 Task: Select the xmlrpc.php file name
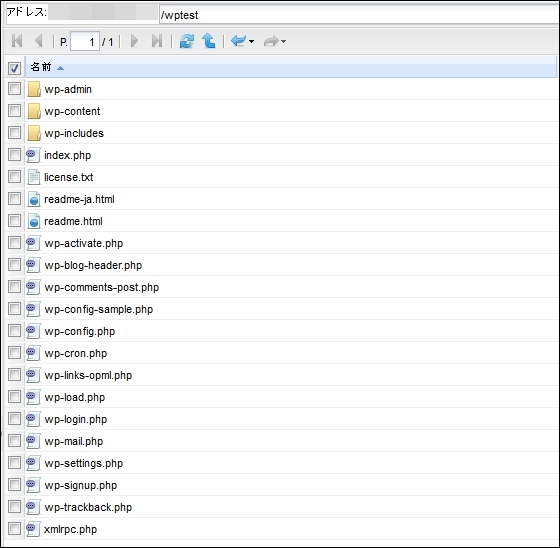(70, 529)
